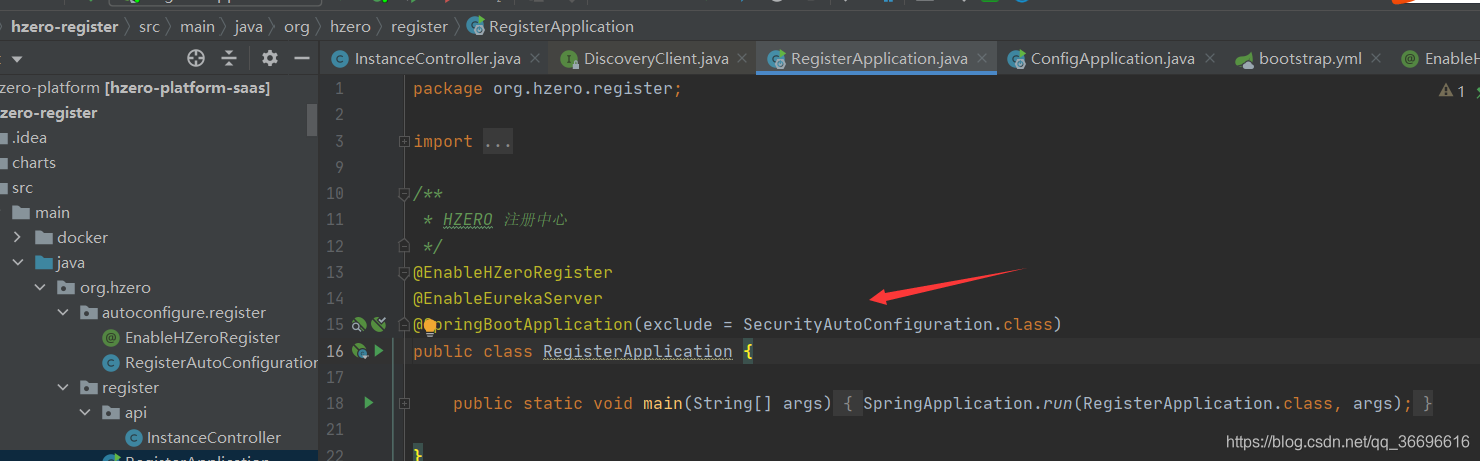Collapse the java folder chevron

[x=17, y=263]
